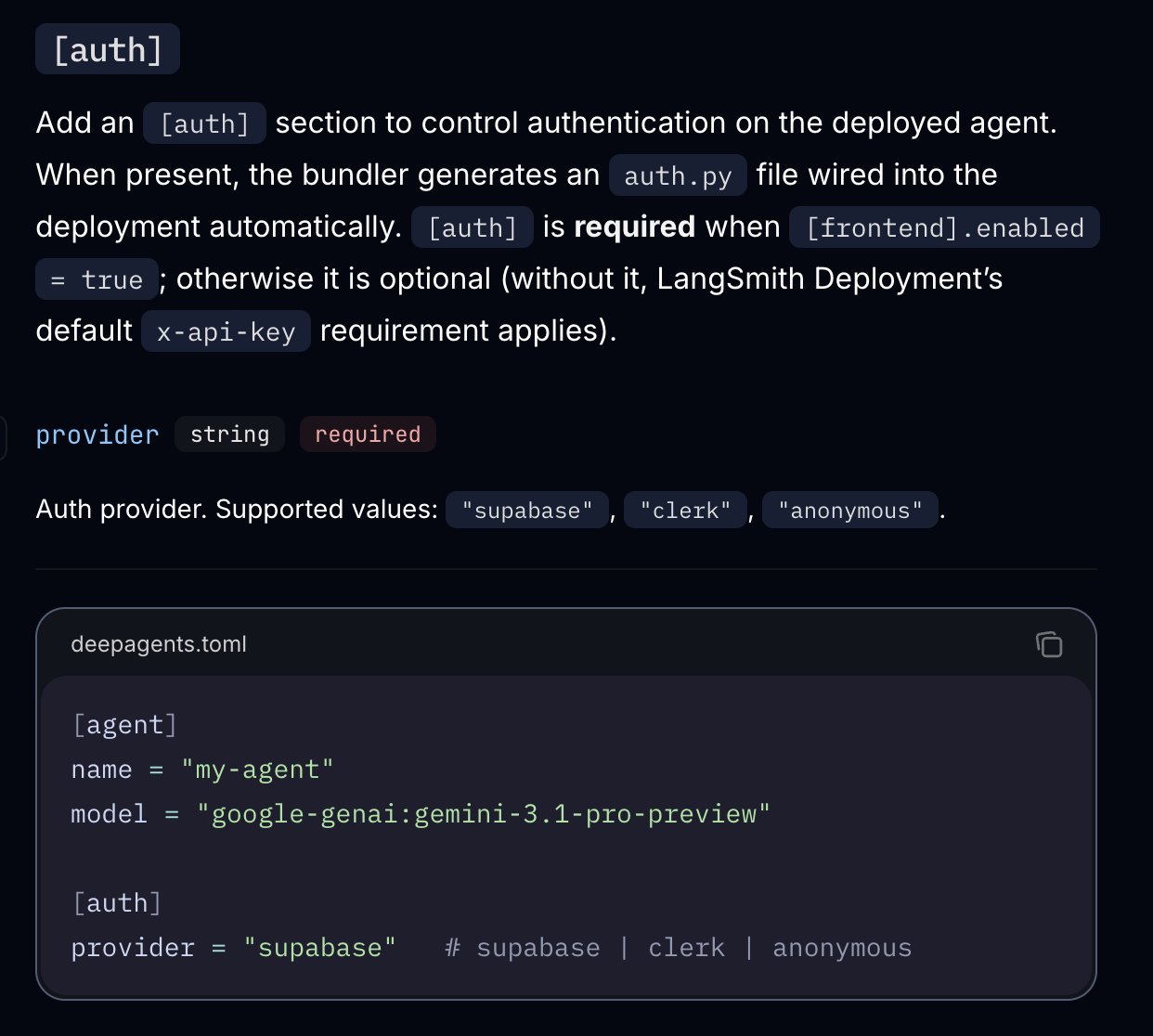Click the '# supabase | clerk | anonymous' comment

tap(678, 948)
